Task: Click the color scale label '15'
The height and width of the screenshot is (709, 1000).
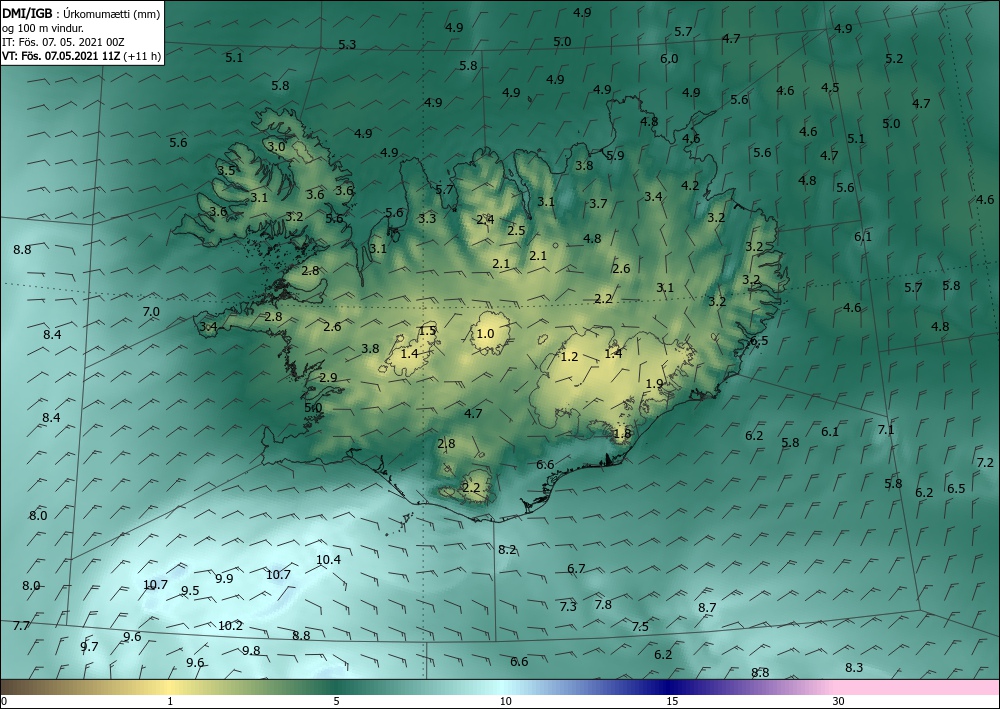Action: [x=672, y=702]
